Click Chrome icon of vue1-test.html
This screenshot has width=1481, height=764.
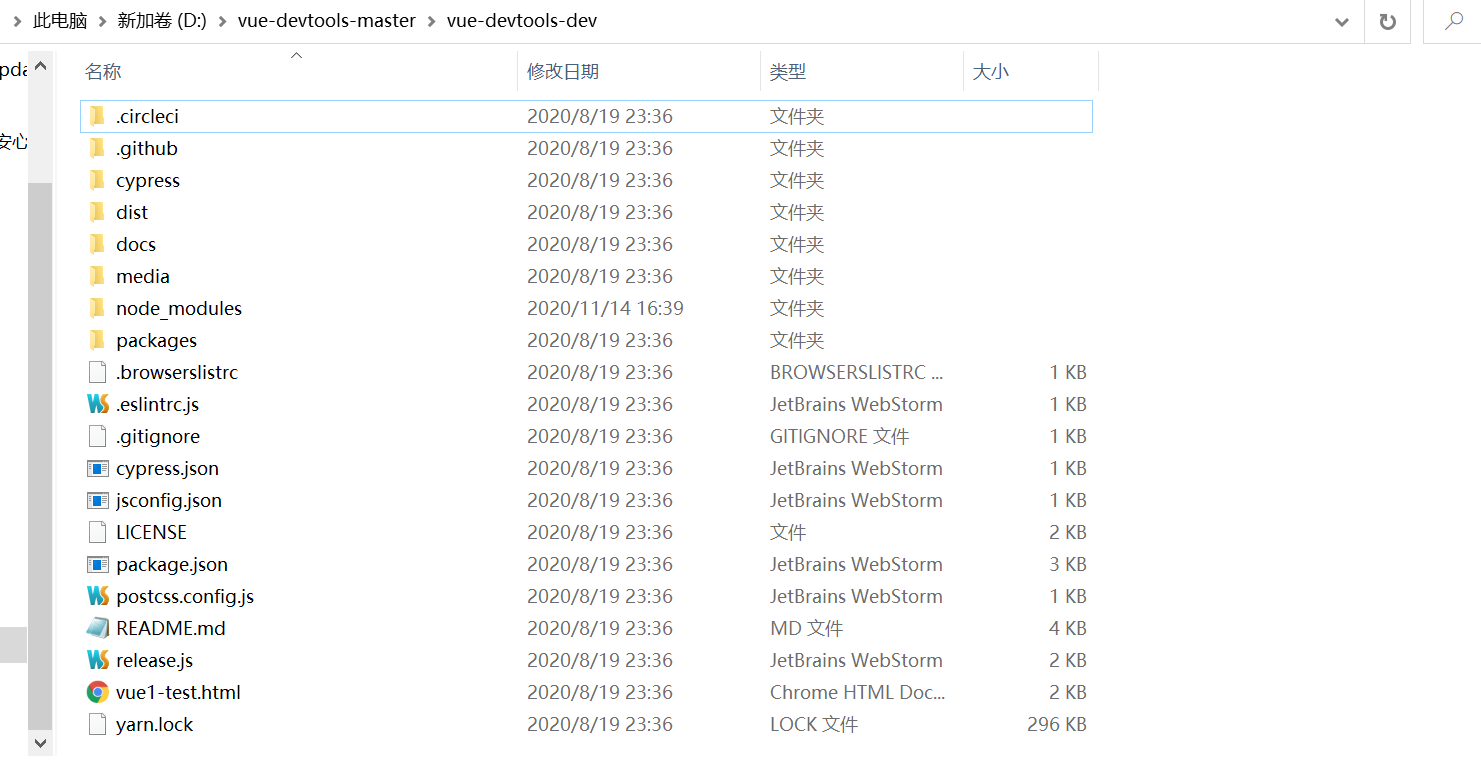(97, 692)
